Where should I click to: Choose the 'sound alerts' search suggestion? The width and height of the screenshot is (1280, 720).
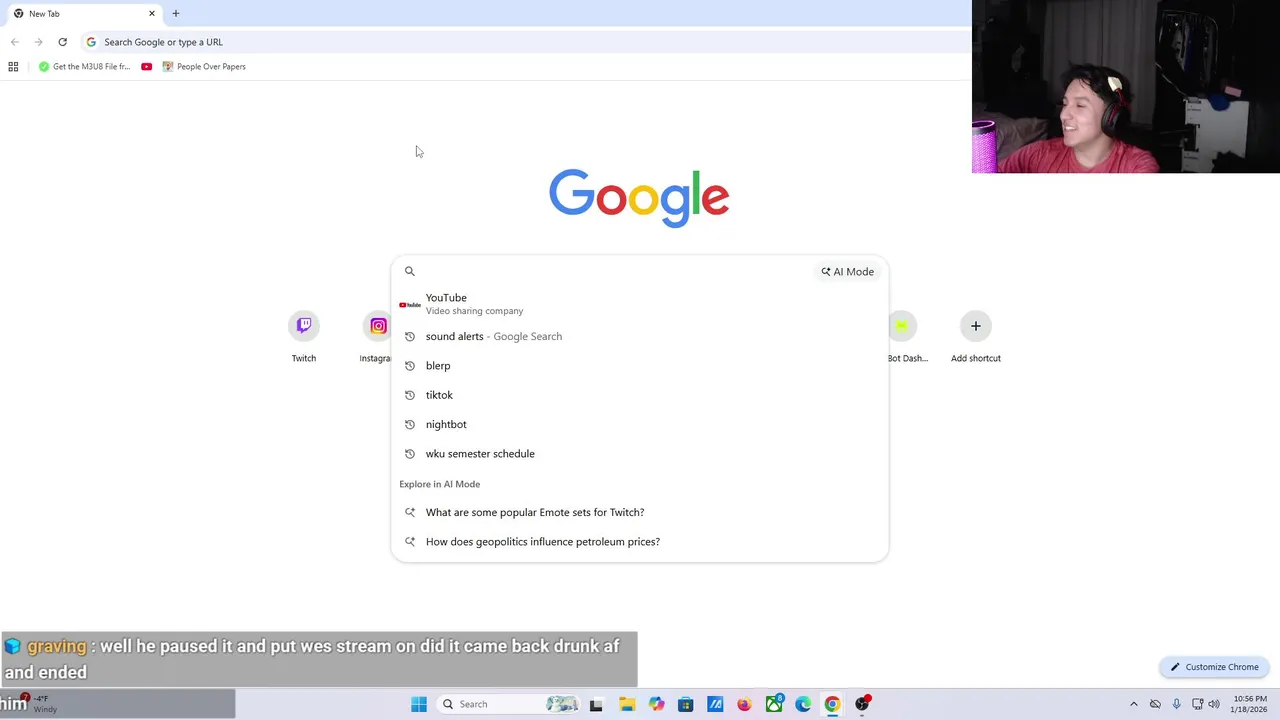tap(639, 336)
